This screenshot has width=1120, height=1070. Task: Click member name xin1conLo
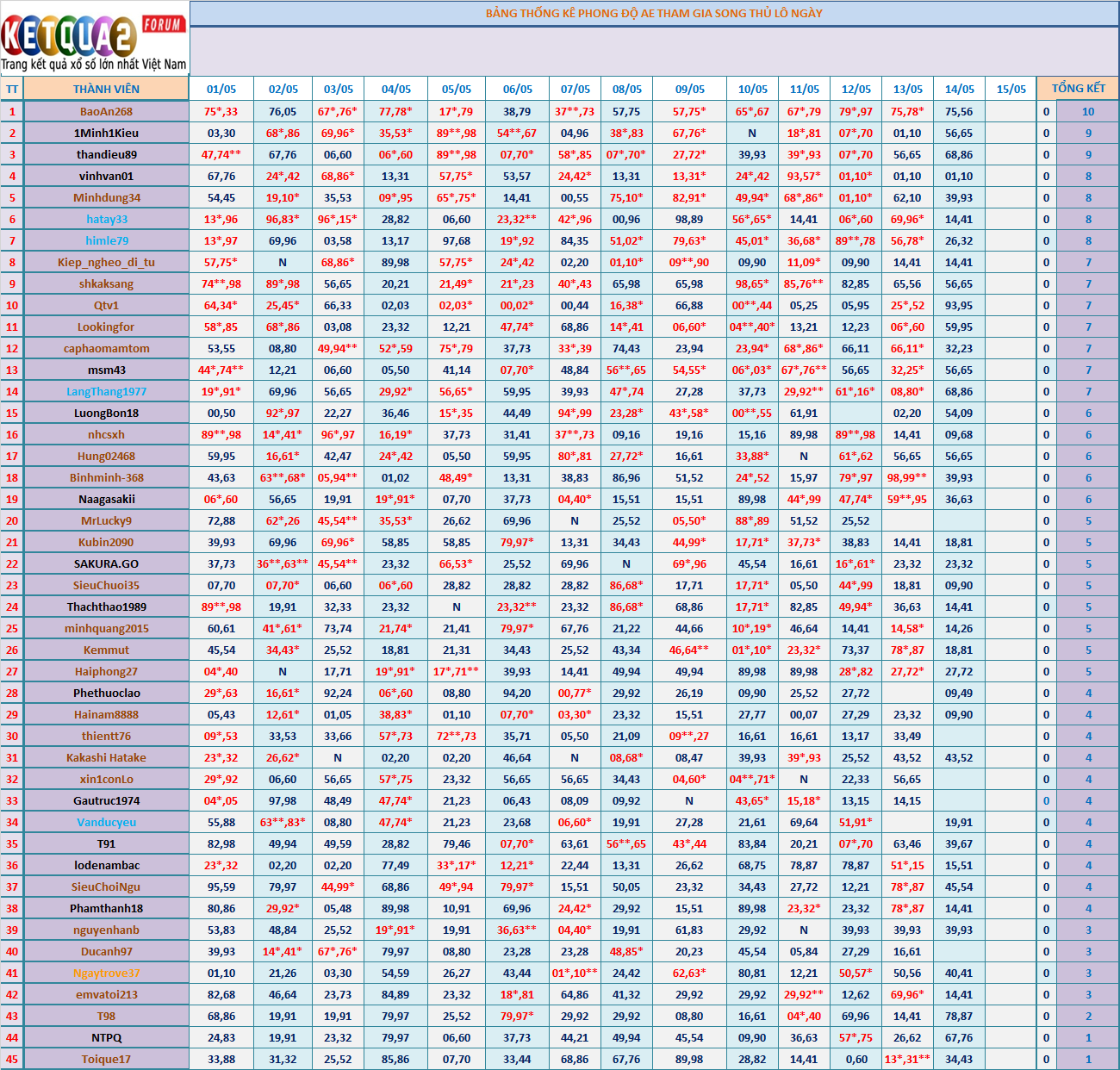(106, 779)
